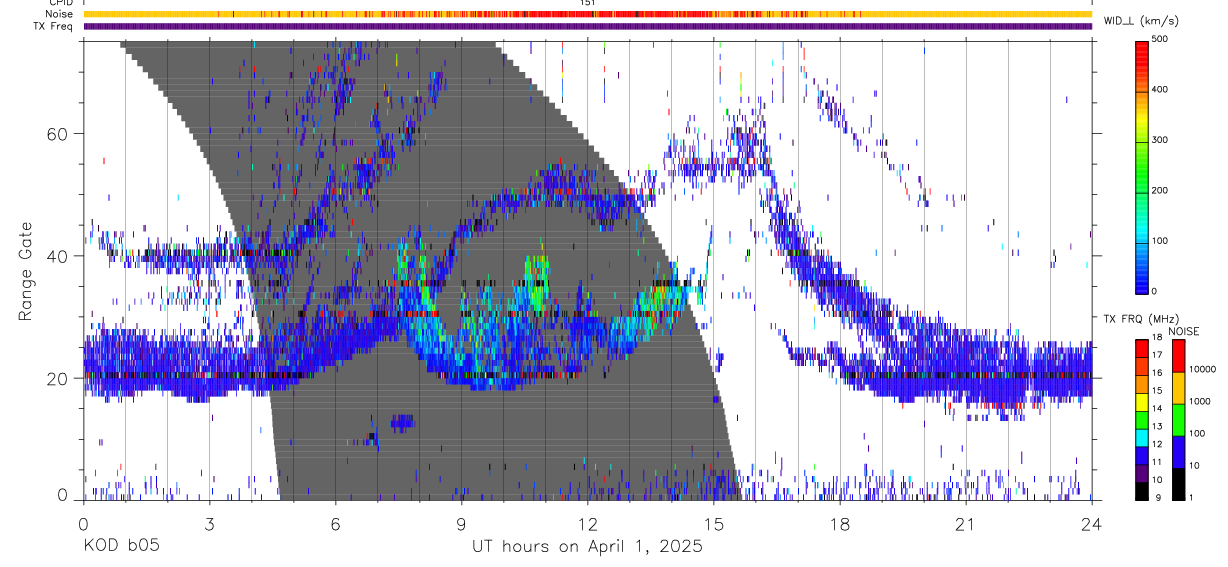Click the CPID value 151

coord(588,4)
